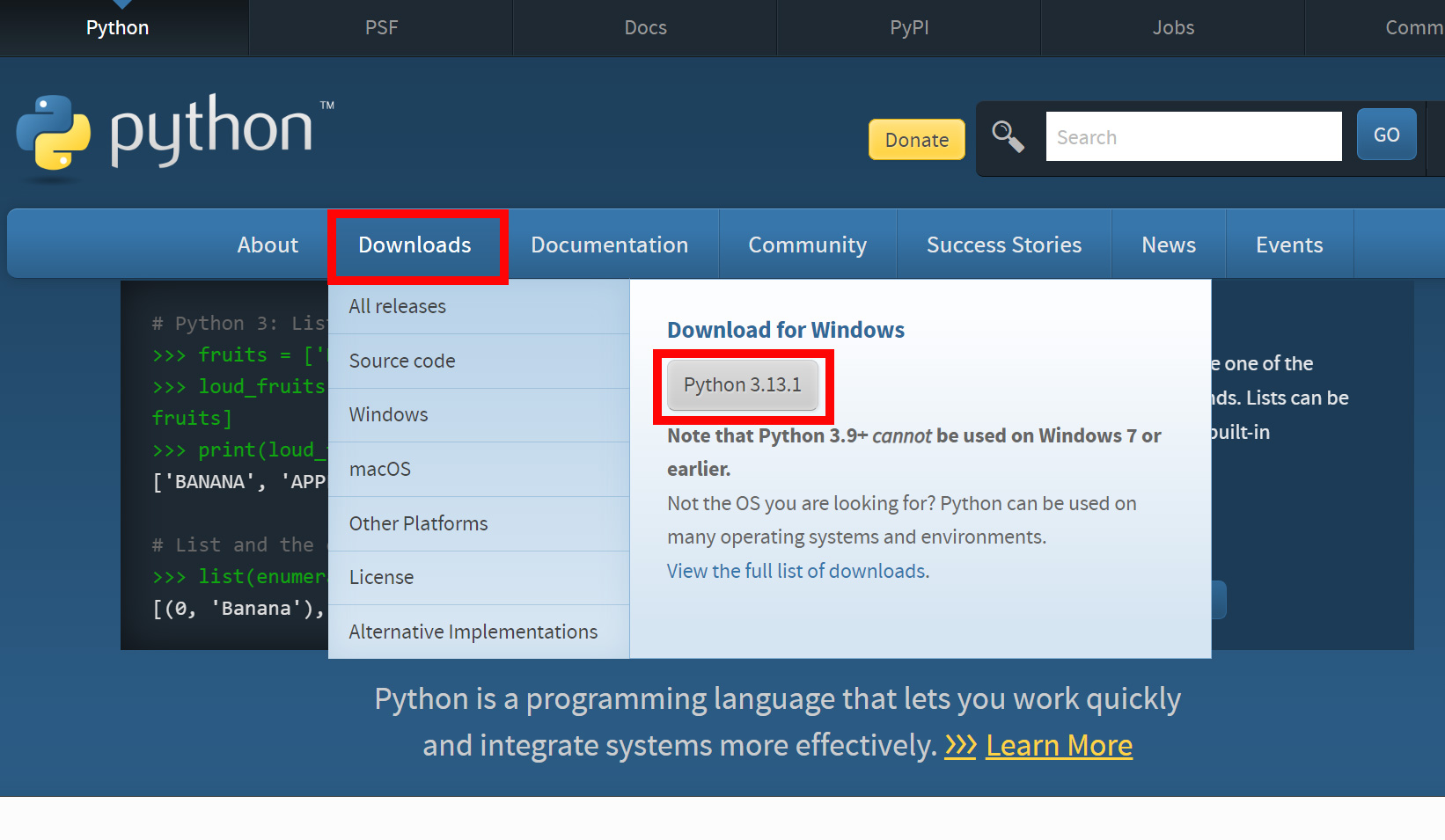Select All releases from the Downloads dropdown
The image size is (1445, 840).
pos(397,306)
